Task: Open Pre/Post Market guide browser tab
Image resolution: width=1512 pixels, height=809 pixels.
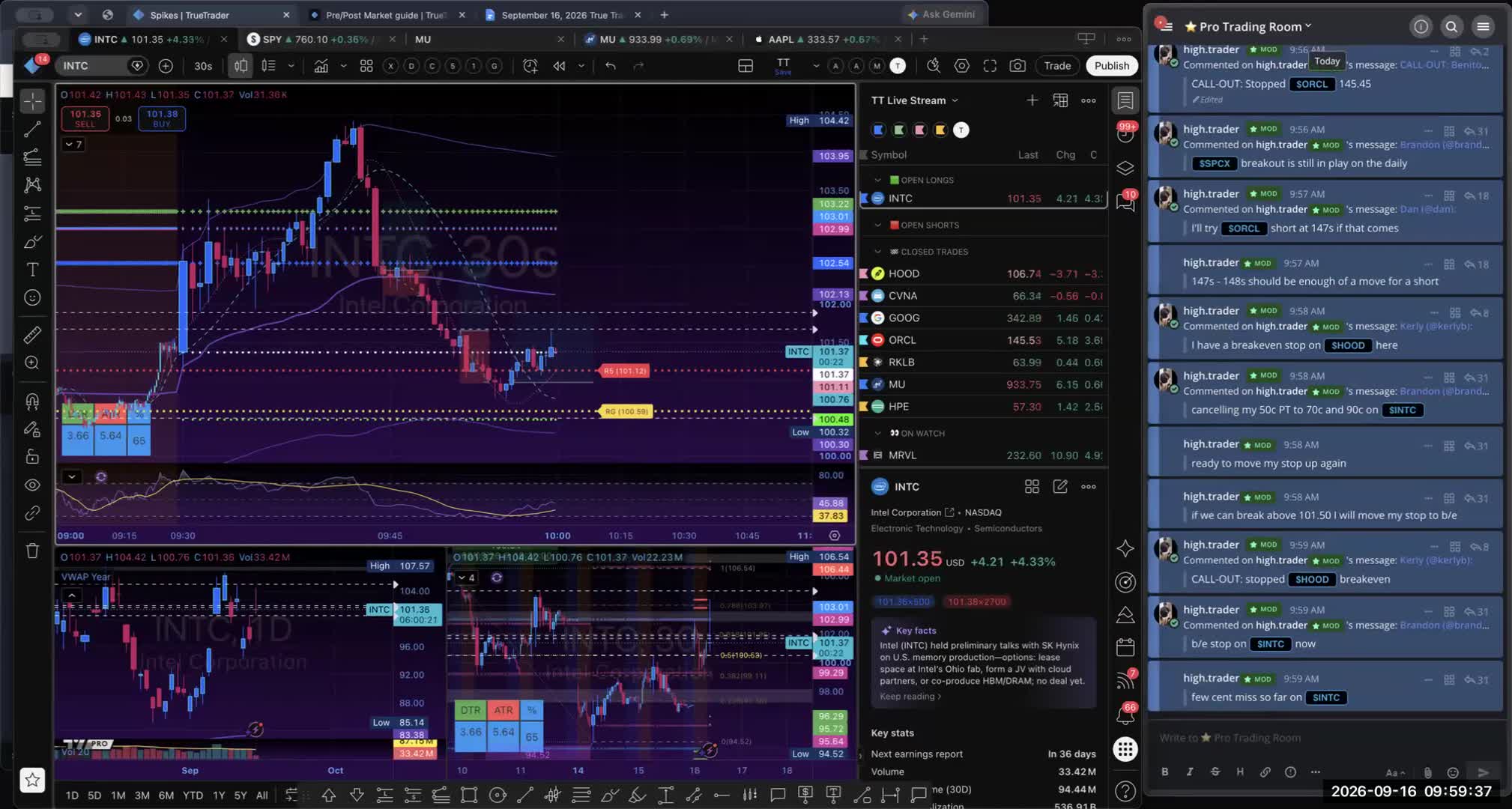Action: [386, 15]
